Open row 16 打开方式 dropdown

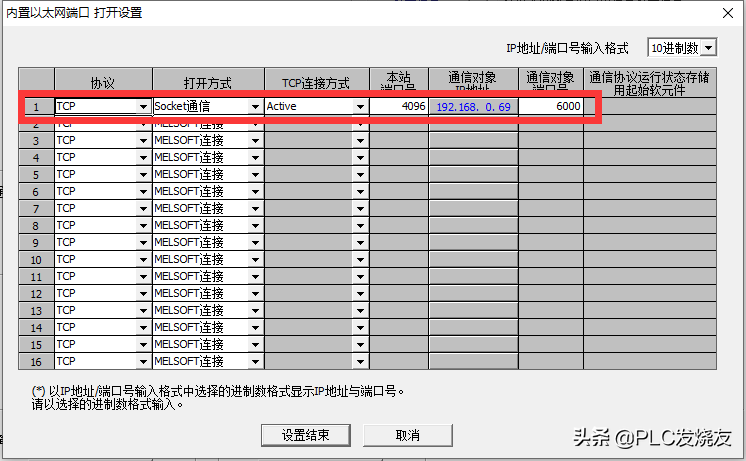pyautogui.click(x=257, y=361)
